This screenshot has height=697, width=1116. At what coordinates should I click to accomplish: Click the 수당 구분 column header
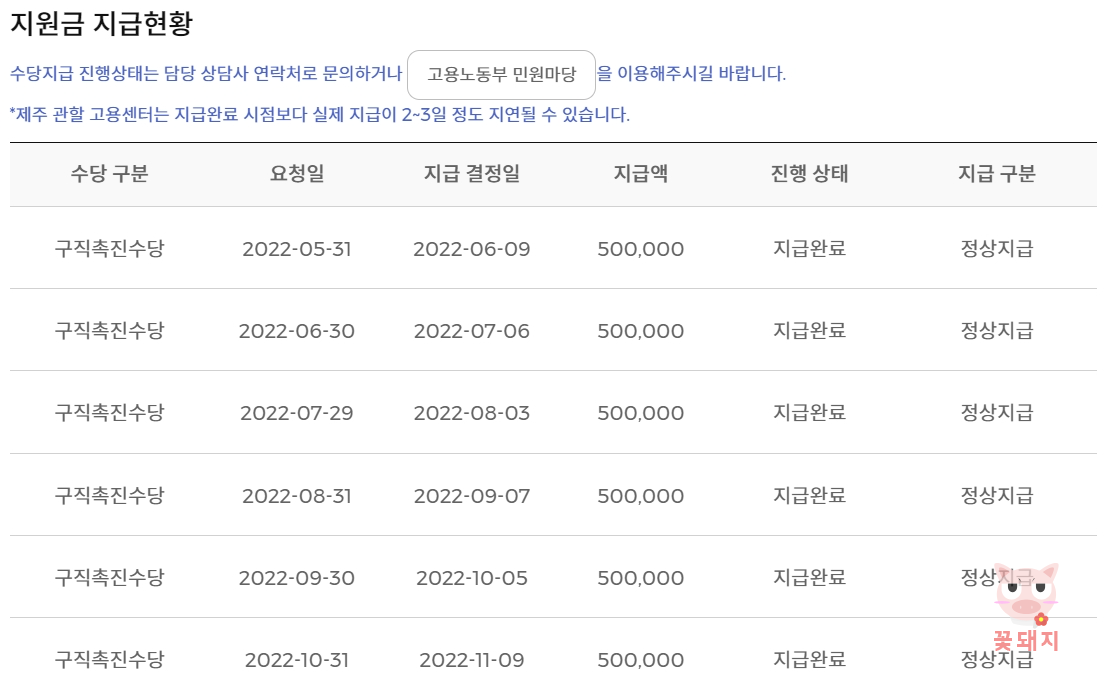pos(110,173)
